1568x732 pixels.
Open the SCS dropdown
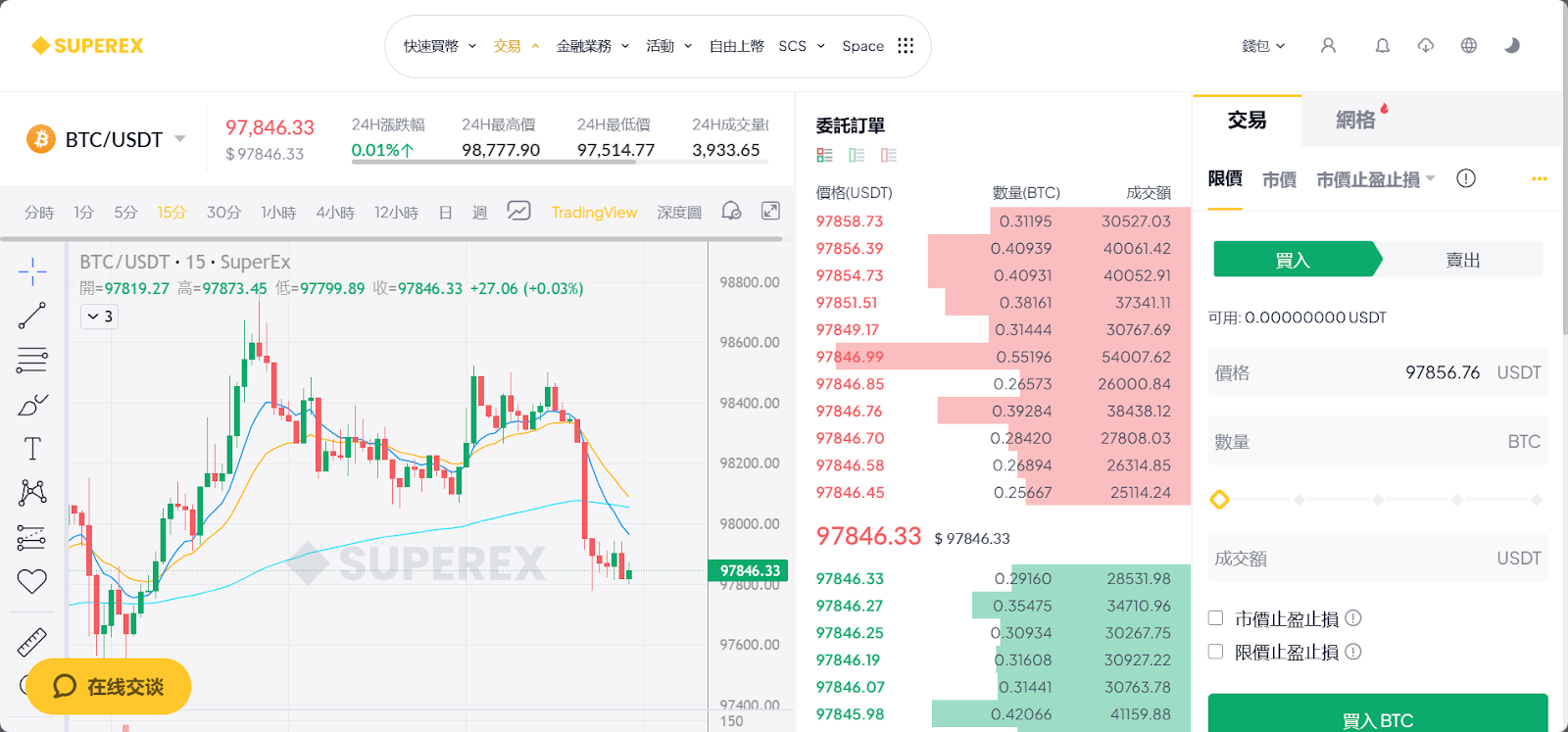point(802,46)
